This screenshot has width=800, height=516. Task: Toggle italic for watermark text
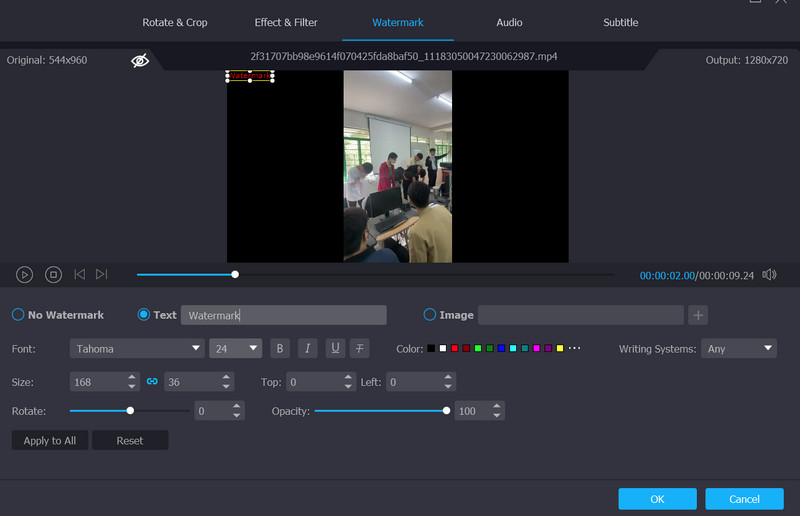(x=307, y=348)
